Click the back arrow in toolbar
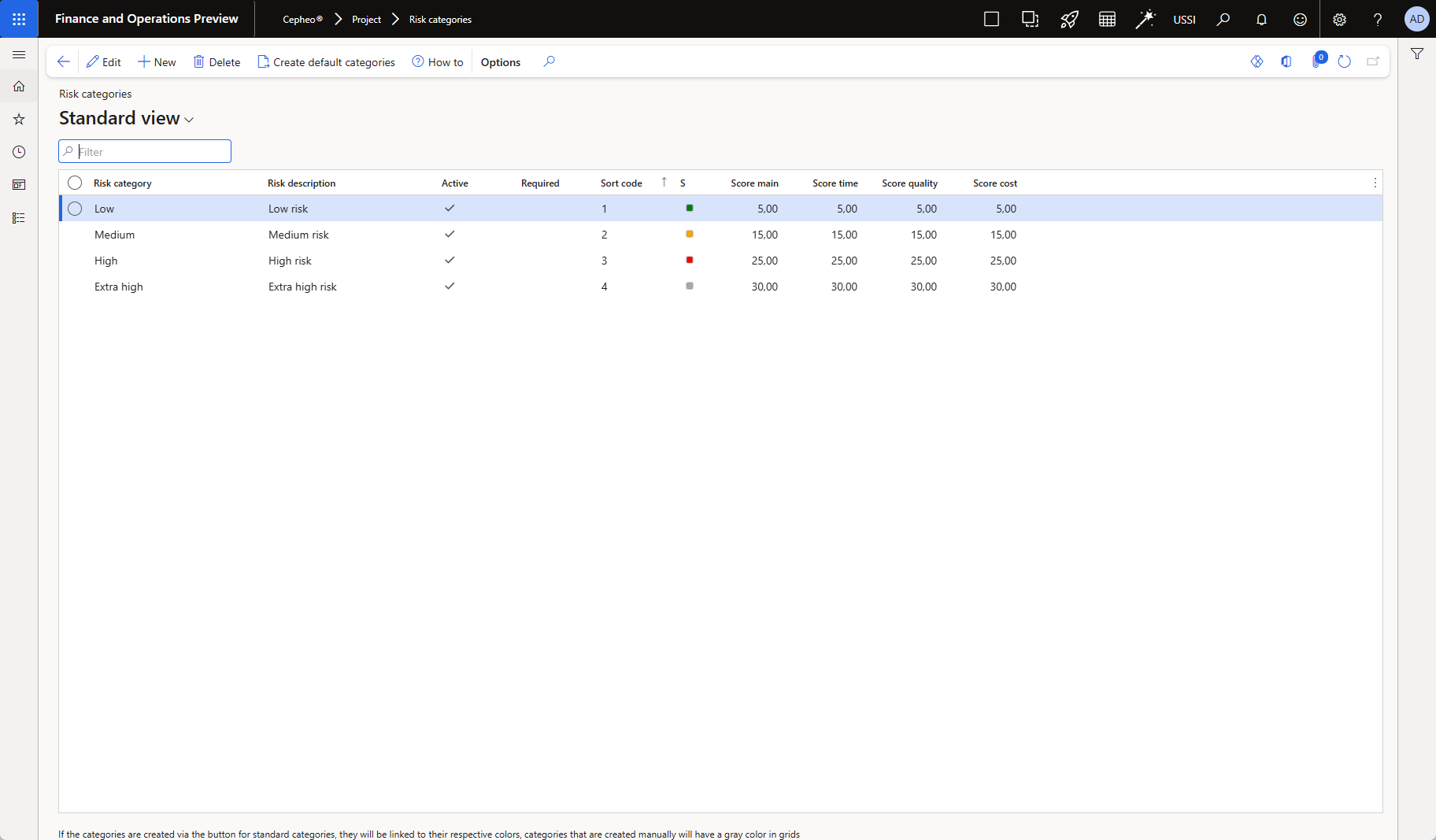 click(x=64, y=61)
